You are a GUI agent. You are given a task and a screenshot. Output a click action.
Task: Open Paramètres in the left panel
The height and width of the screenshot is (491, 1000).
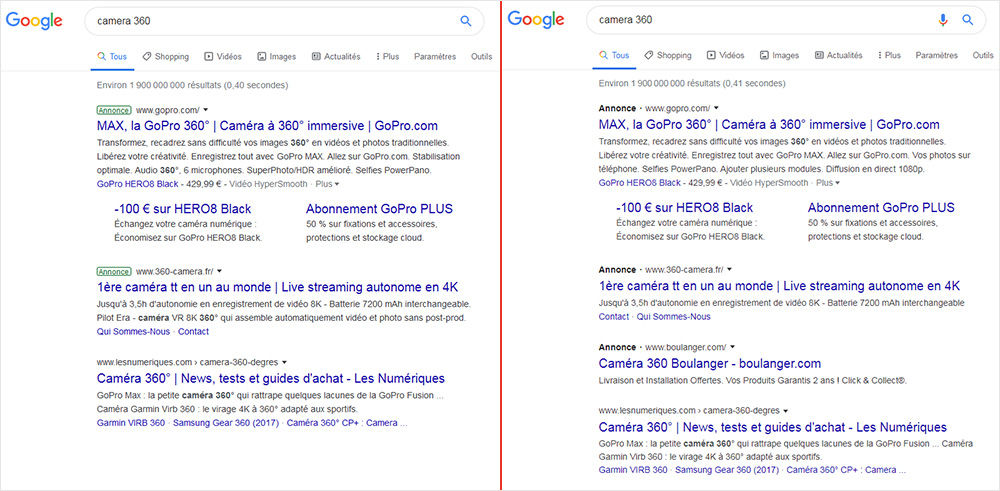tap(435, 56)
